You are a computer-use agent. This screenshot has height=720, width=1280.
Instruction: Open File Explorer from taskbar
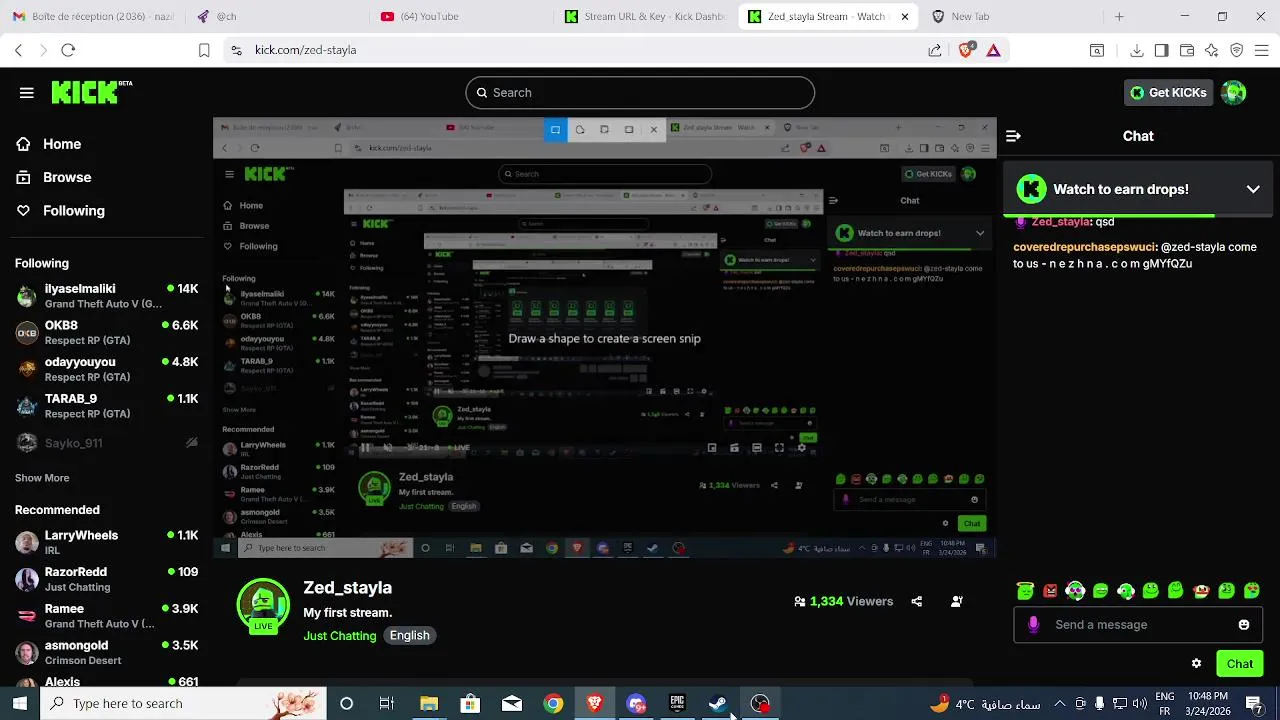(x=429, y=704)
